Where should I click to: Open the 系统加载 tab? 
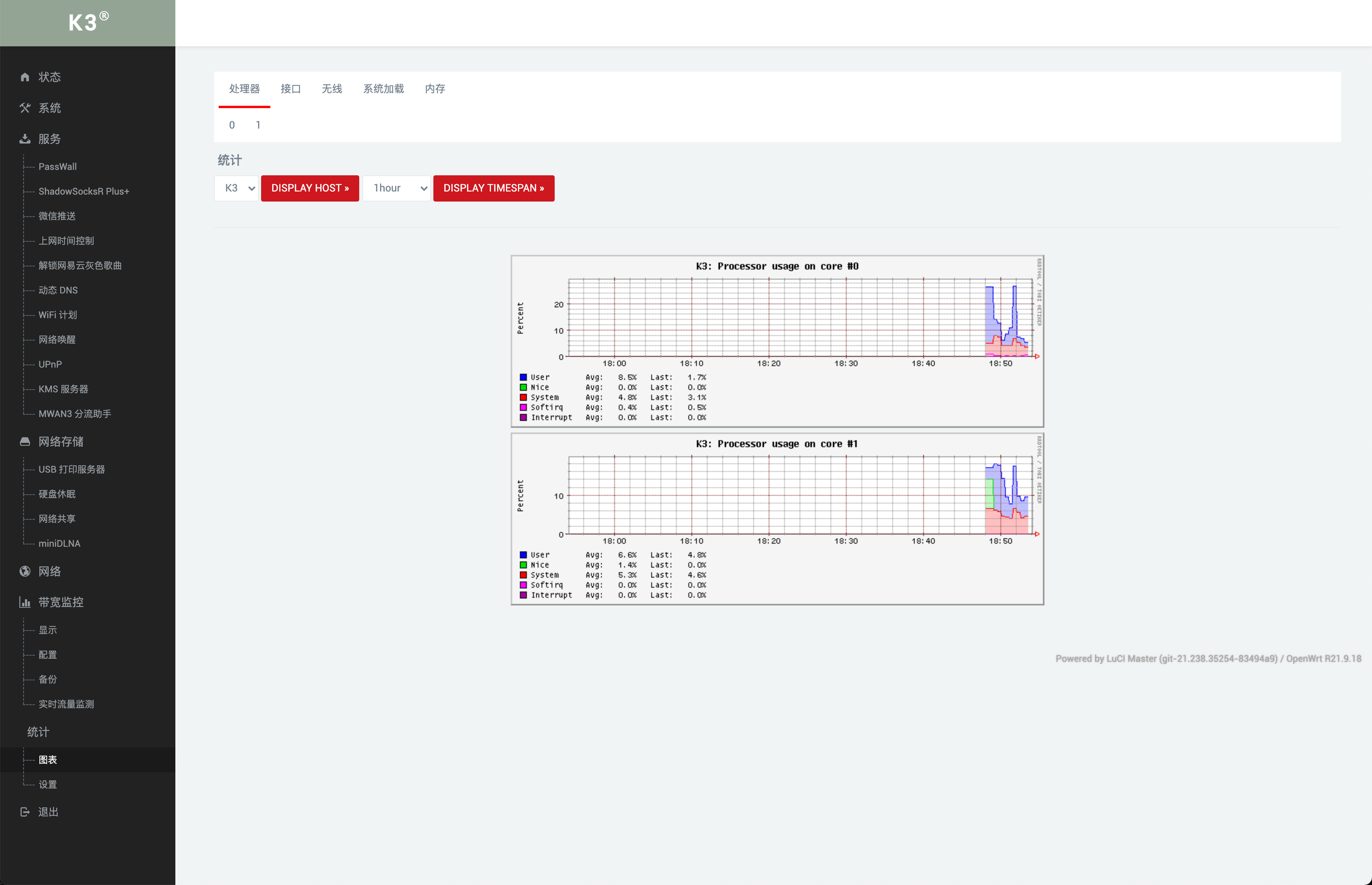pyautogui.click(x=384, y=89)
